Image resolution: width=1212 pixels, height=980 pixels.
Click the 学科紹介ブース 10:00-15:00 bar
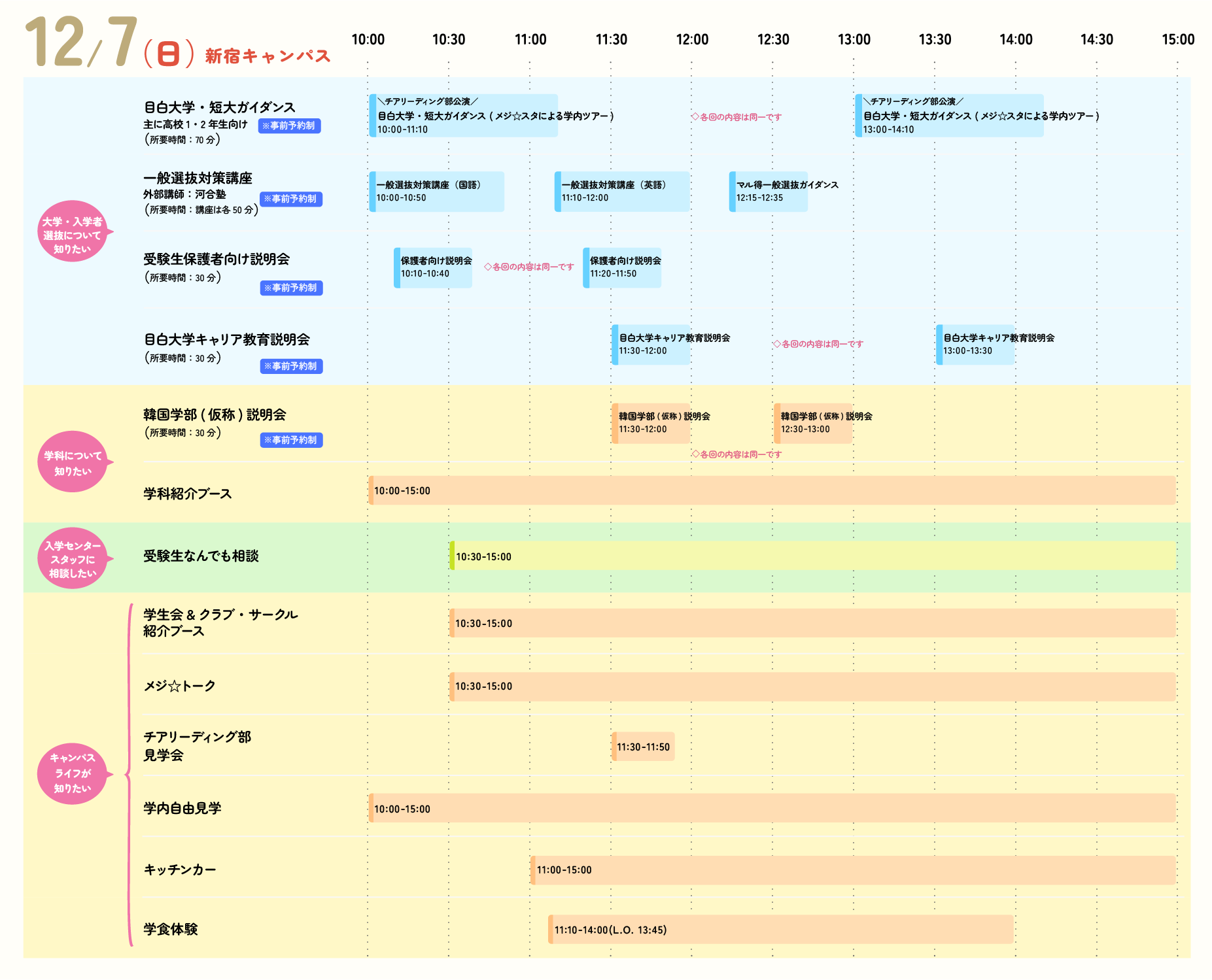point(772,490)
